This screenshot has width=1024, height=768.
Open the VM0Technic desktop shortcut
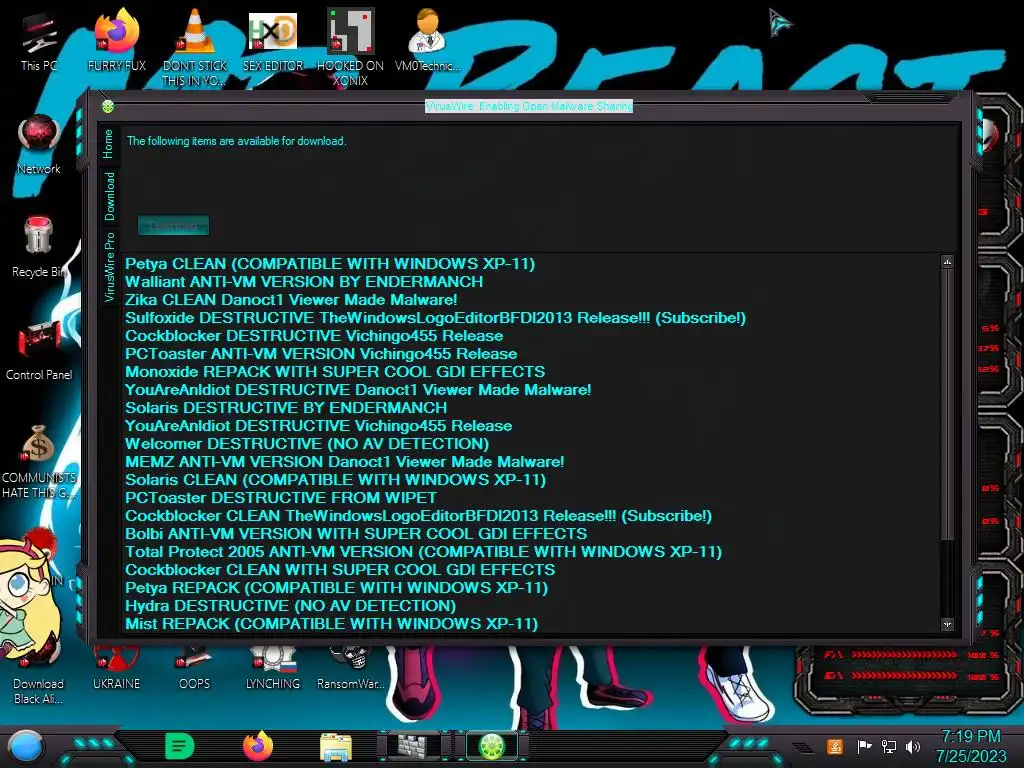click(x=428, y=40)
